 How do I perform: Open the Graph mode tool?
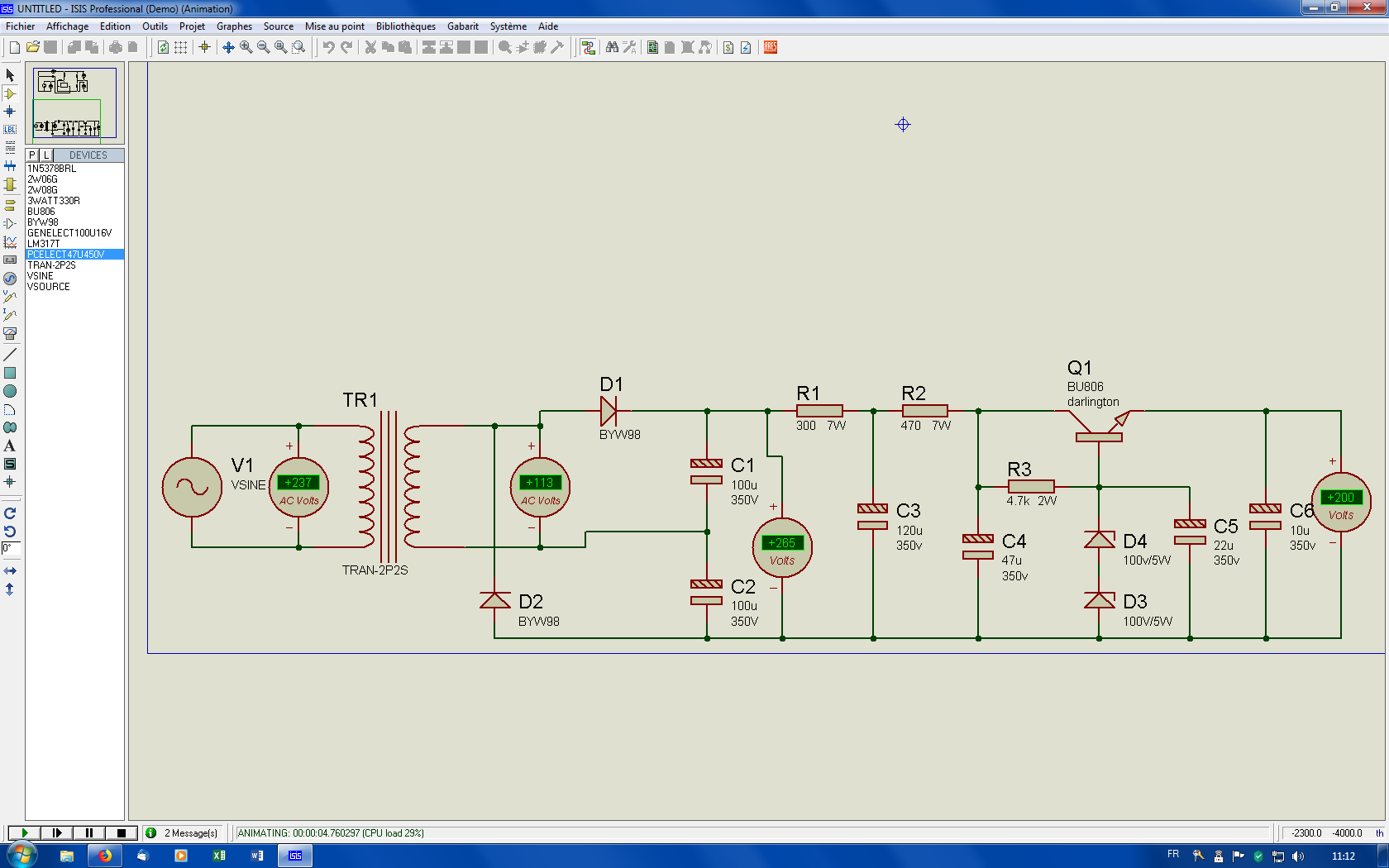(10, 241)
